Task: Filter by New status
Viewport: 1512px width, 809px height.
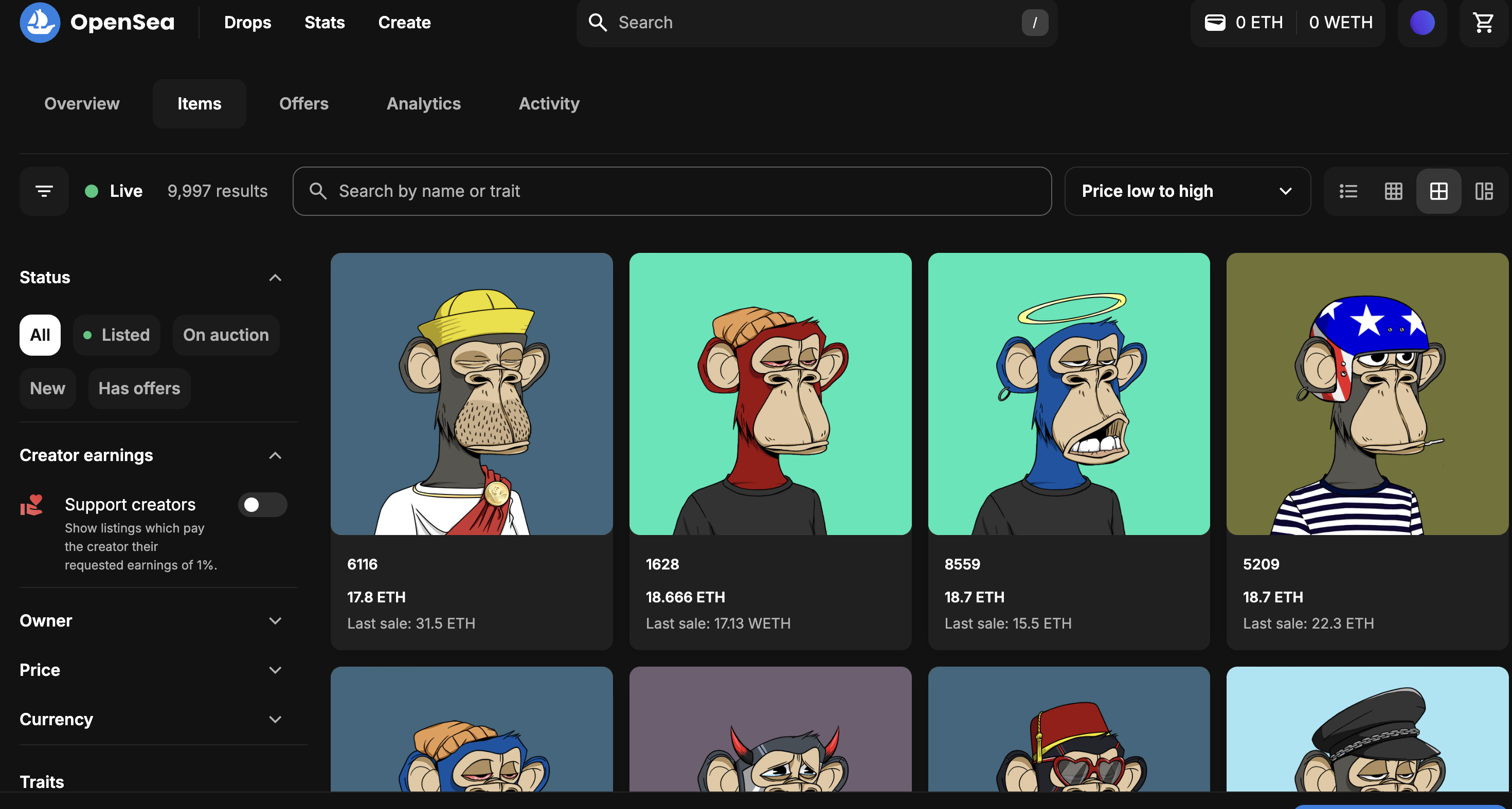Action: [47, 389]
